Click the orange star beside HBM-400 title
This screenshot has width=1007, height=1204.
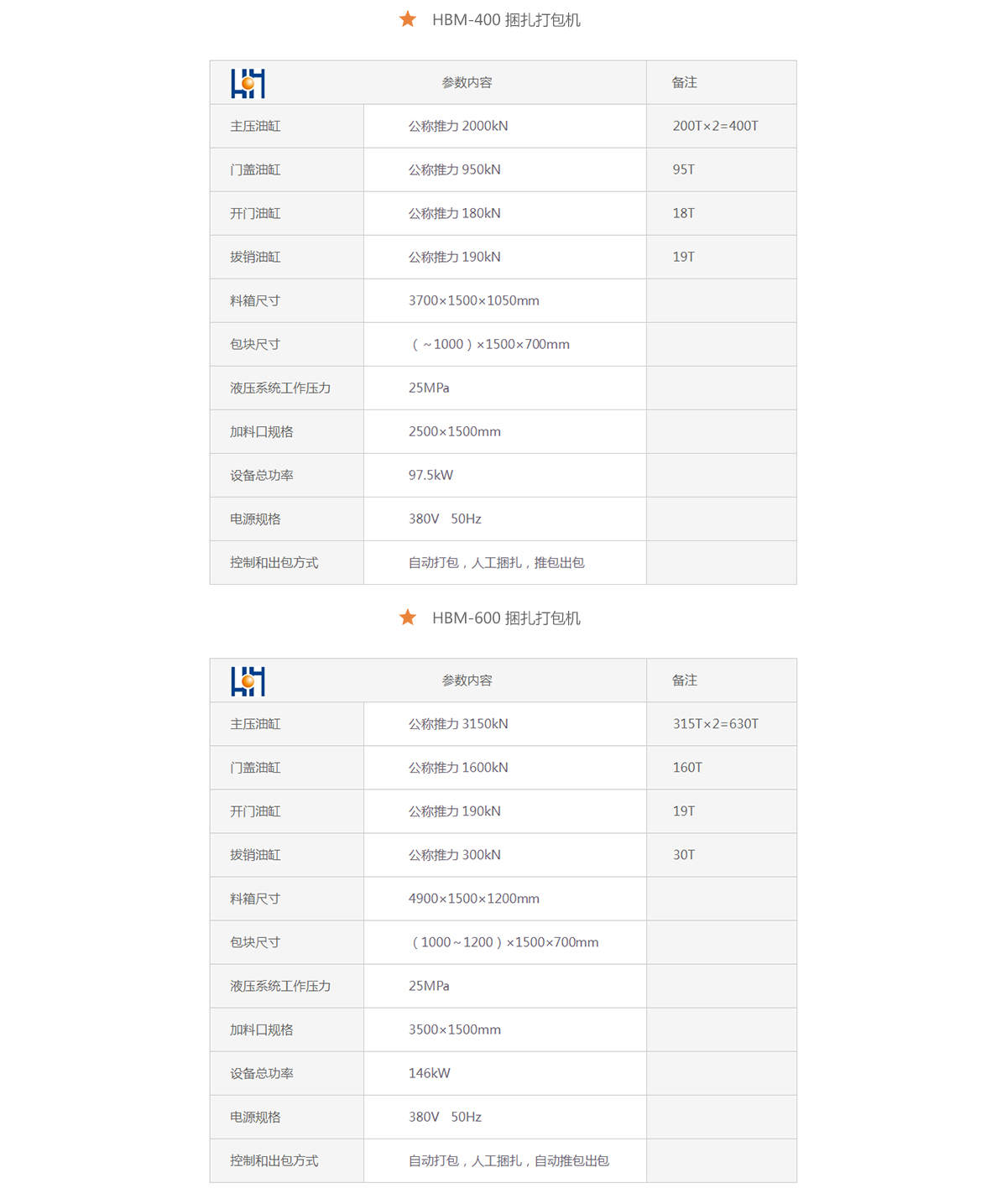408,19
